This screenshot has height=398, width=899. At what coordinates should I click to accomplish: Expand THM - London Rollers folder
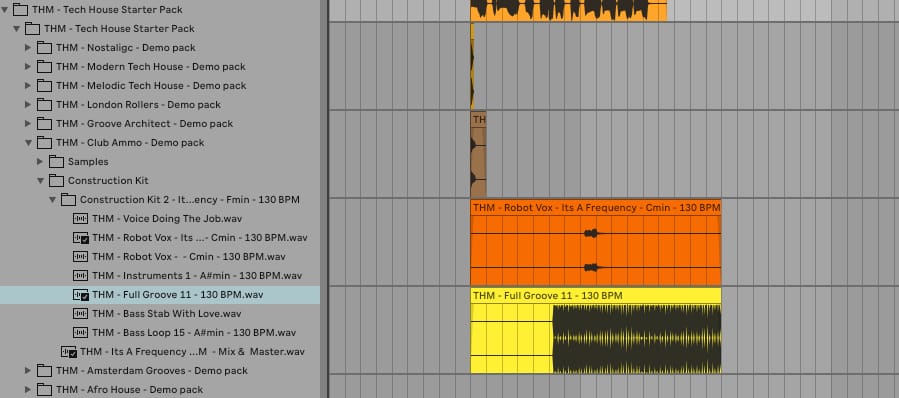(x=28, y=104)
